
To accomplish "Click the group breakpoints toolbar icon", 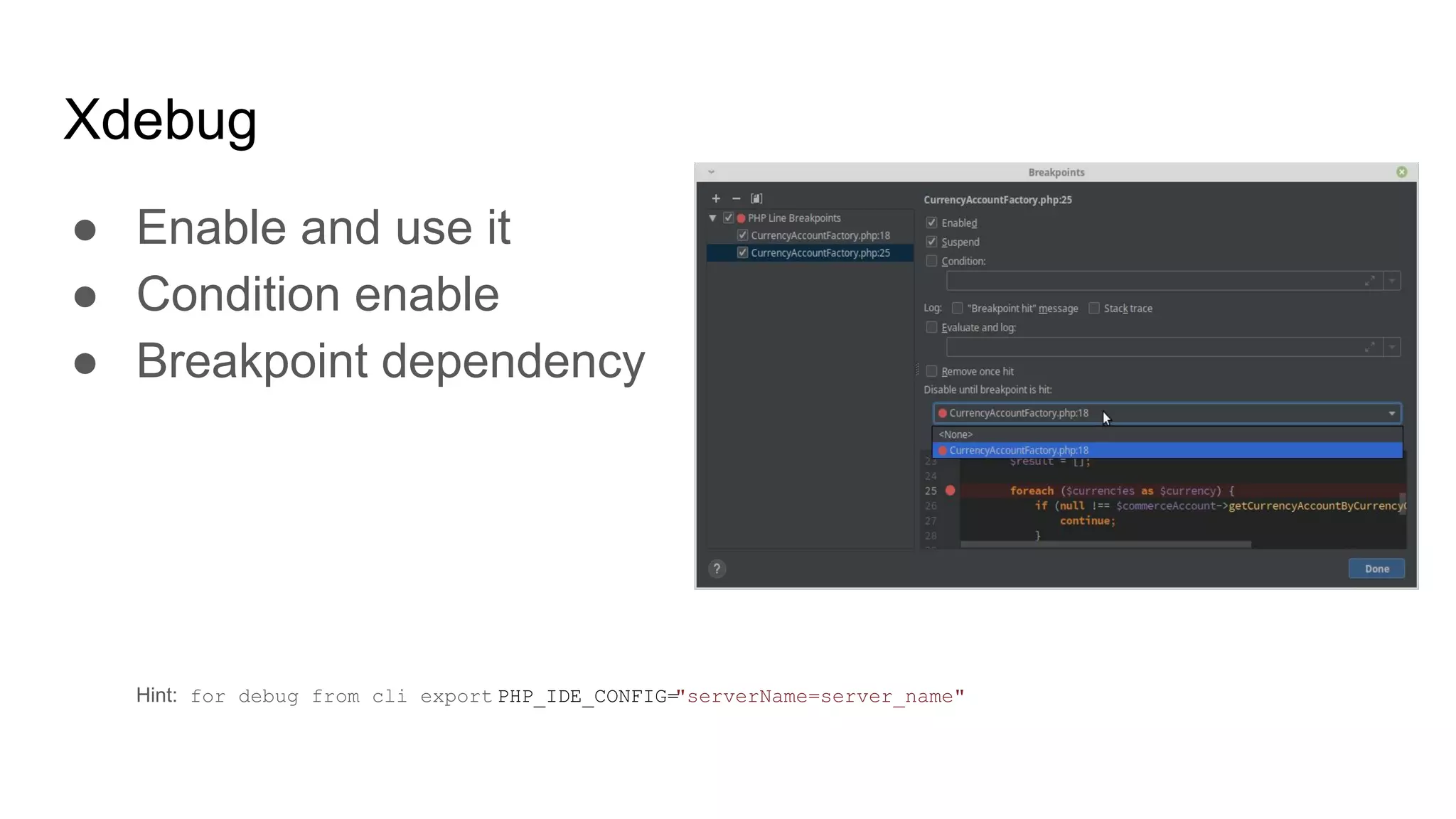I will tap(756, 198).
